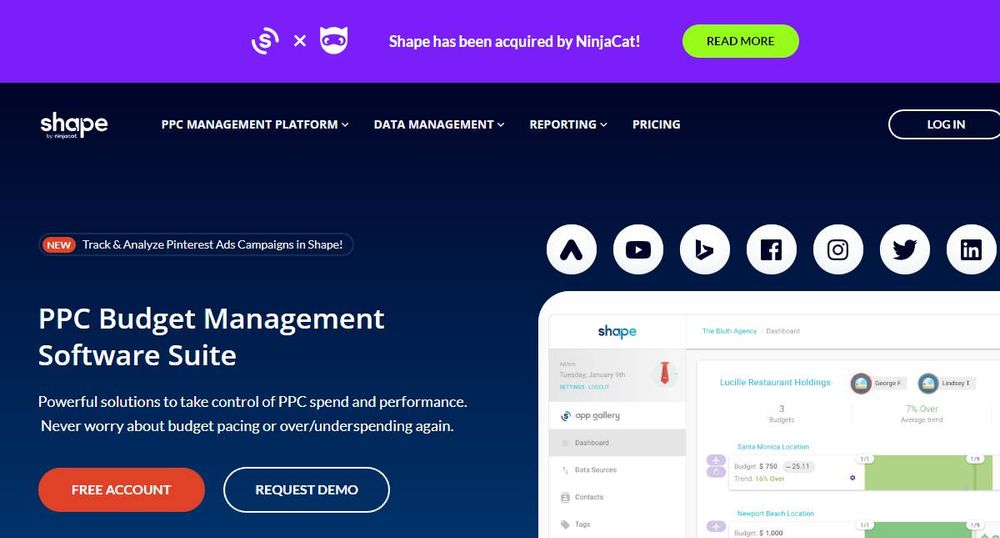Viewport: 1000px width, 538px height.
Task: Click the app gallery swirl icon
Action: (x=565, y=416)
